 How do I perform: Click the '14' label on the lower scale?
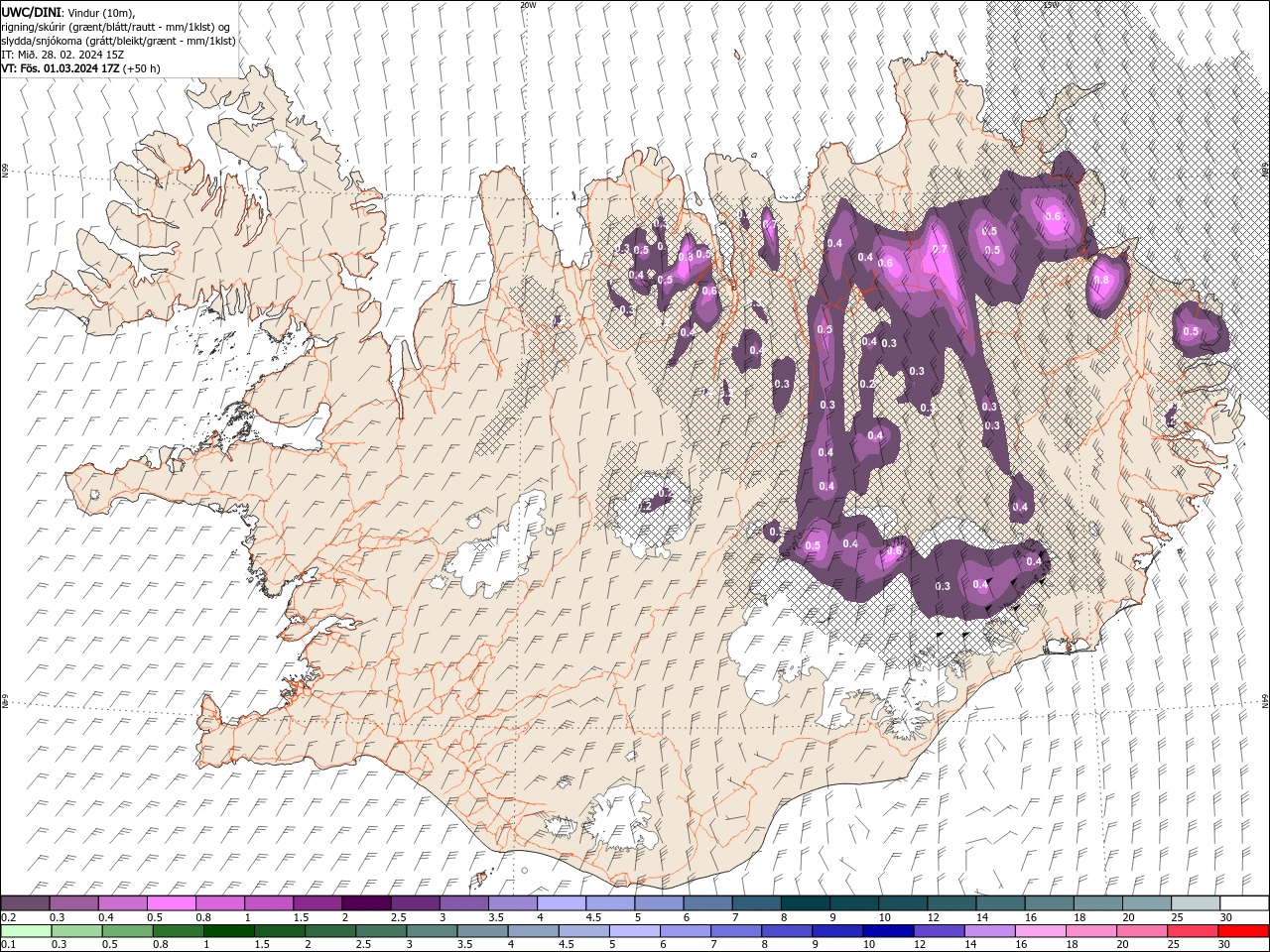click(x=970, y=944)
